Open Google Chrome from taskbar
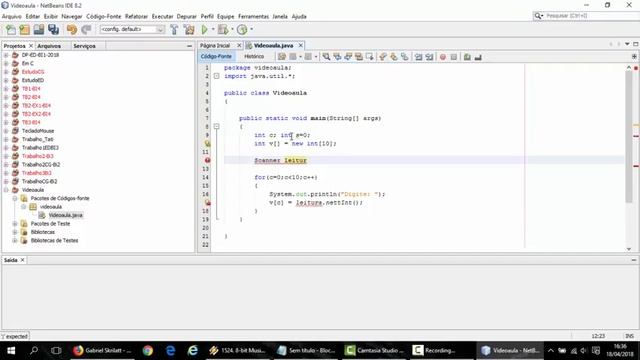The height and width of the screenshot is (360, 640). pyautogui.click(x=148, y=350)
